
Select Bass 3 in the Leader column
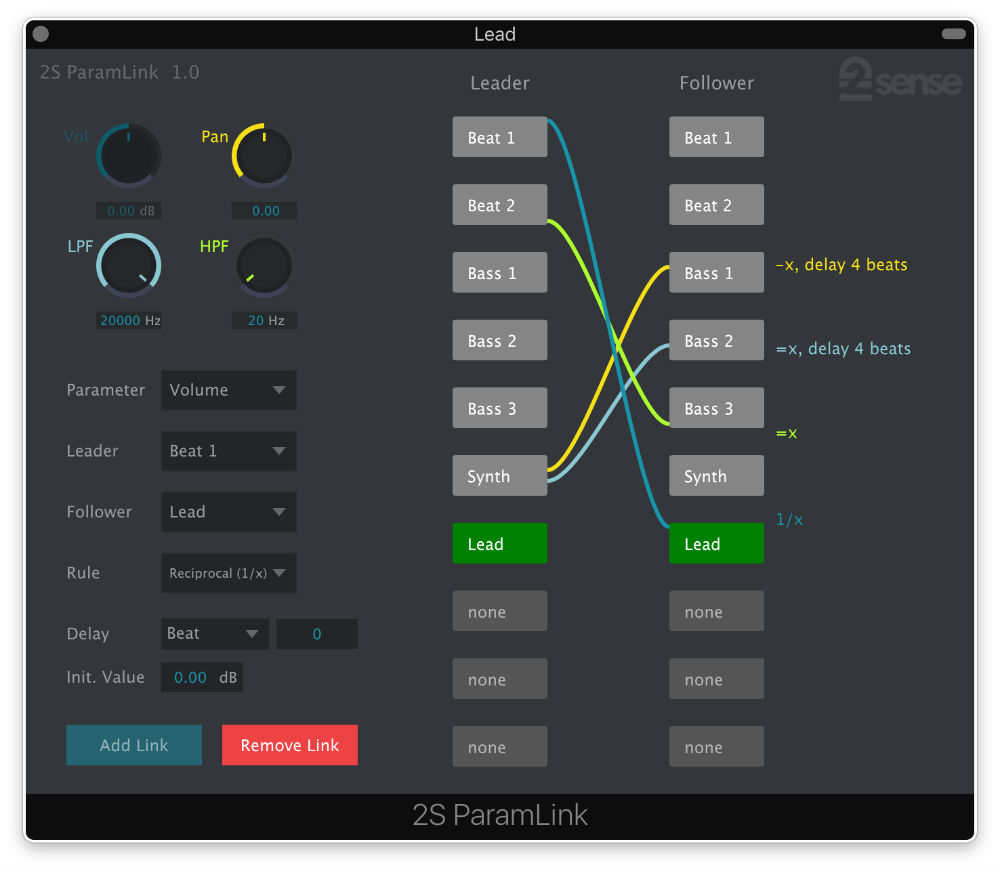tap(500, 407)
